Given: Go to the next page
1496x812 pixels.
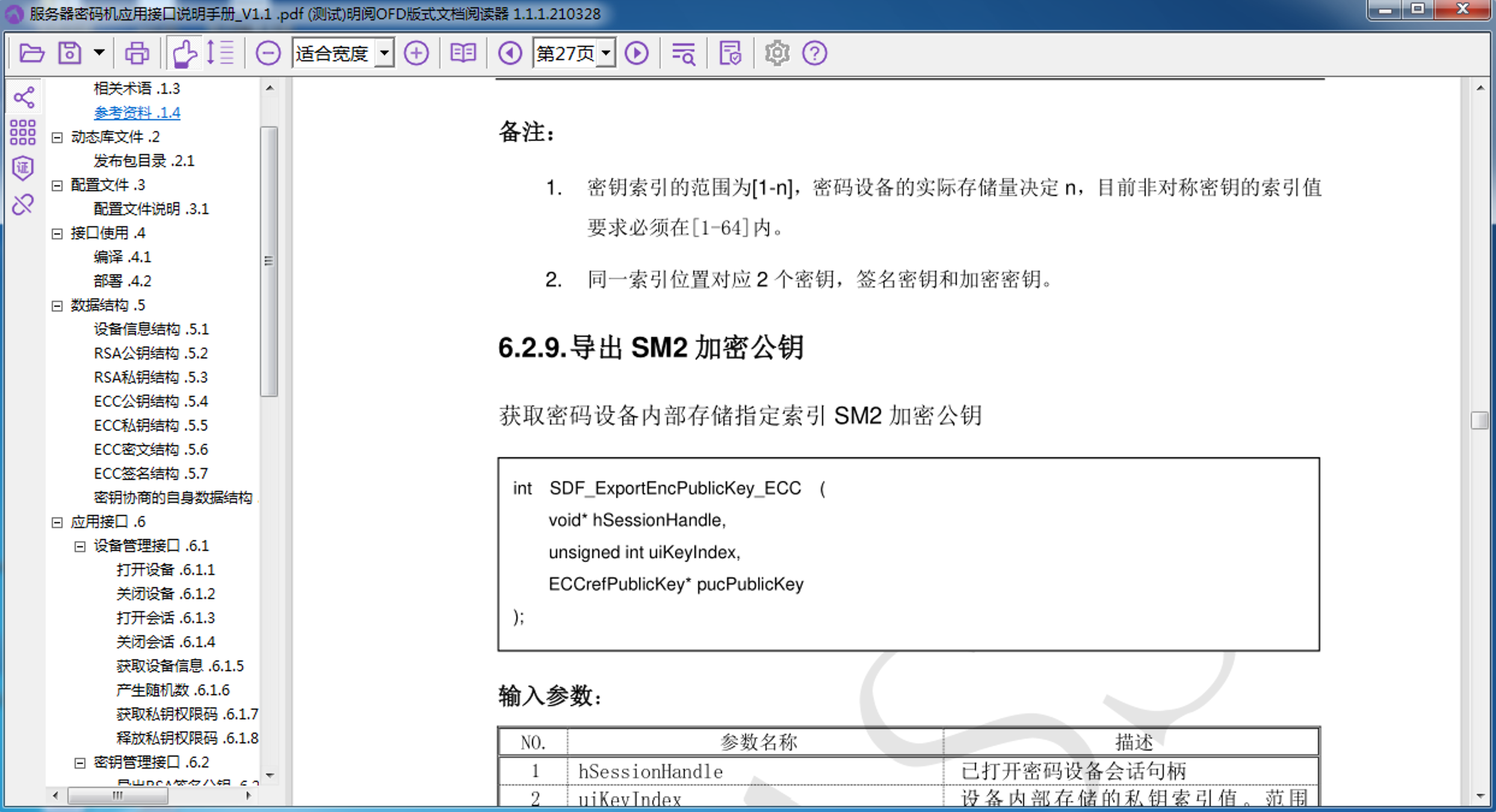Looking at the screenshot, I should pos(637,54).
